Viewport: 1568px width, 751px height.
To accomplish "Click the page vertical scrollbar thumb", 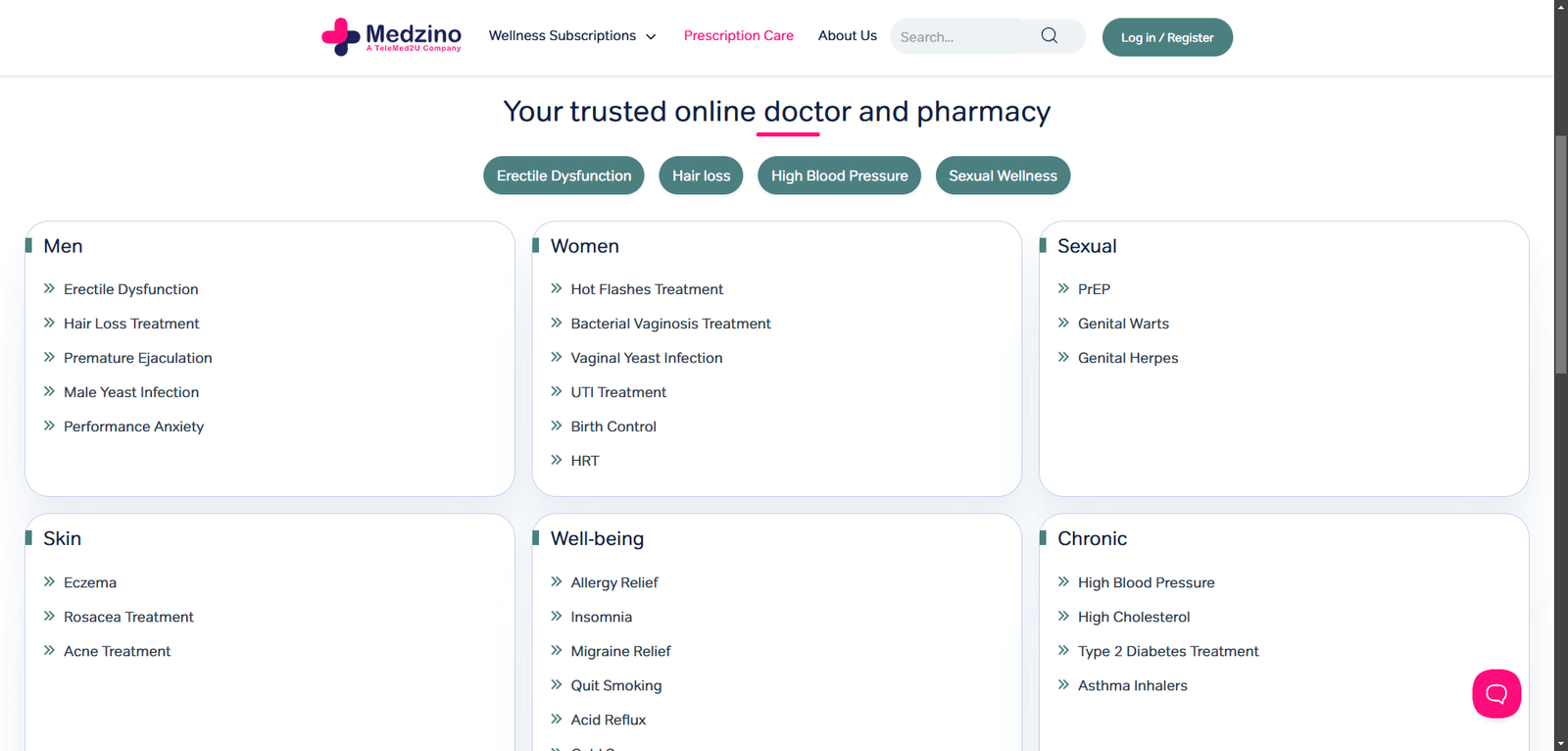I will click(1560, 255).
